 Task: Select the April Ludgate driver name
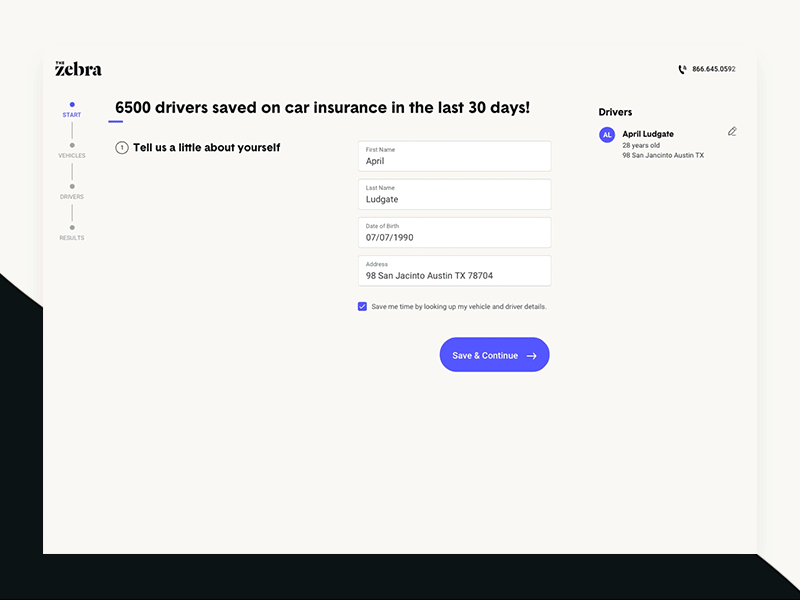coord(648,134)
